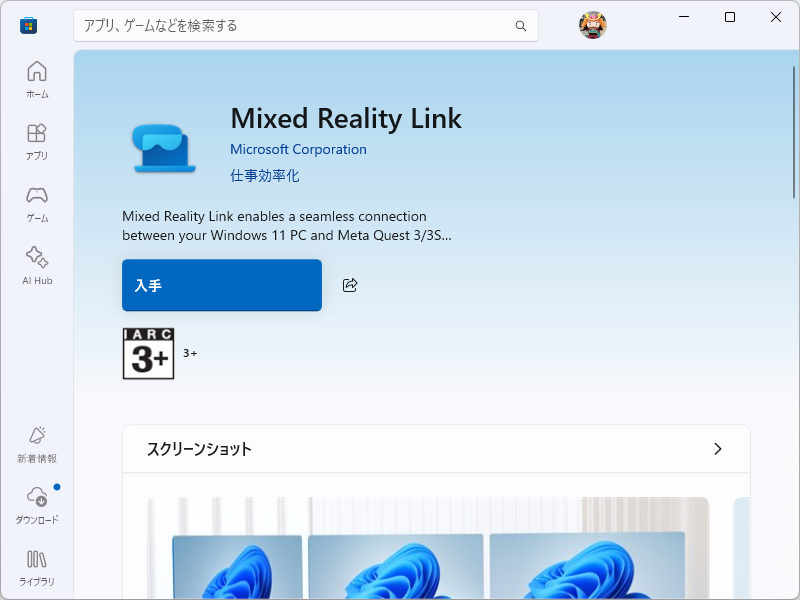View the IARC 3+ age rating badge
This screenshot has height=600, width=800.
coord(148,354)
